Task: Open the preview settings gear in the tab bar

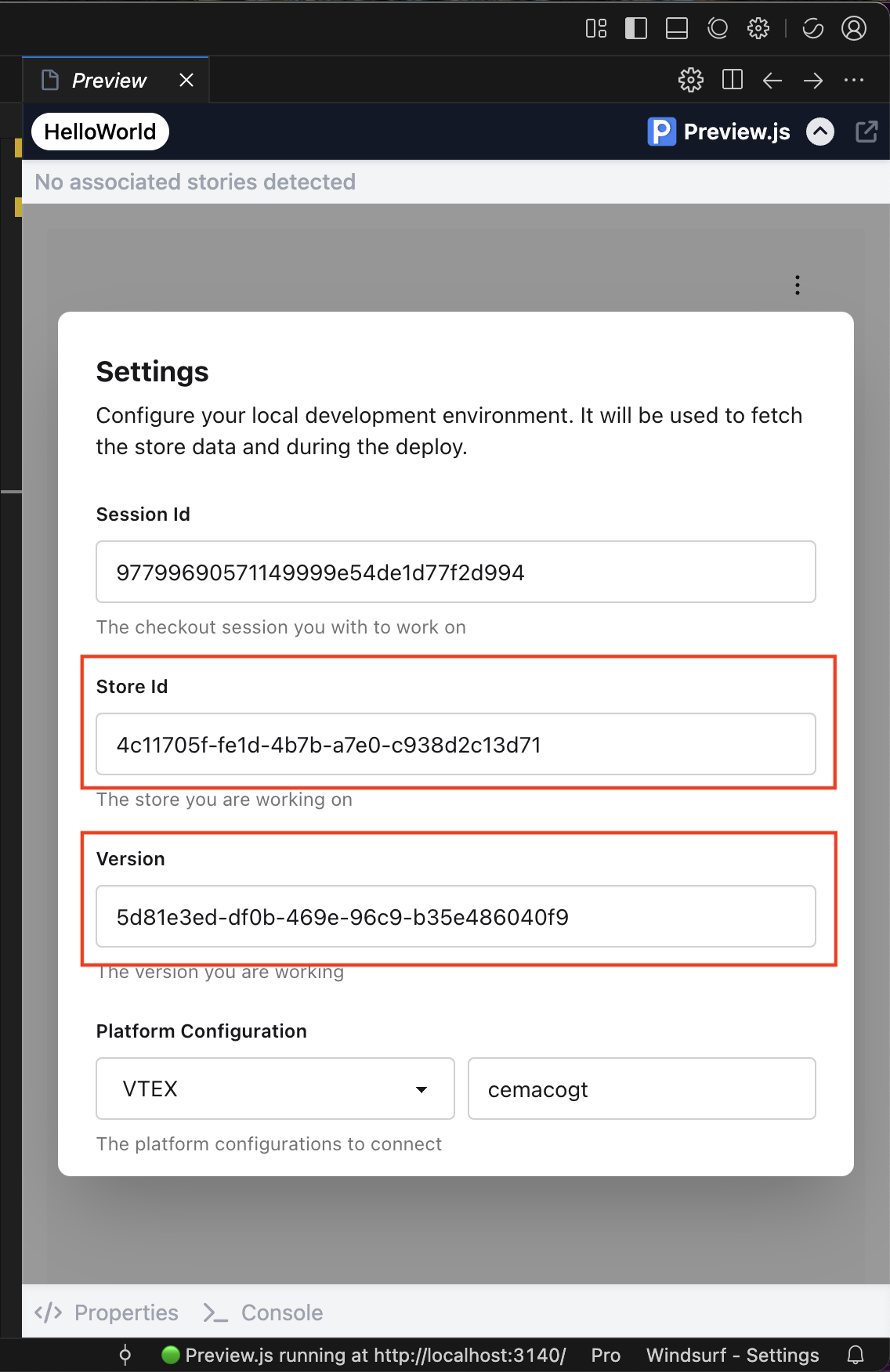Action: point(691,80)
